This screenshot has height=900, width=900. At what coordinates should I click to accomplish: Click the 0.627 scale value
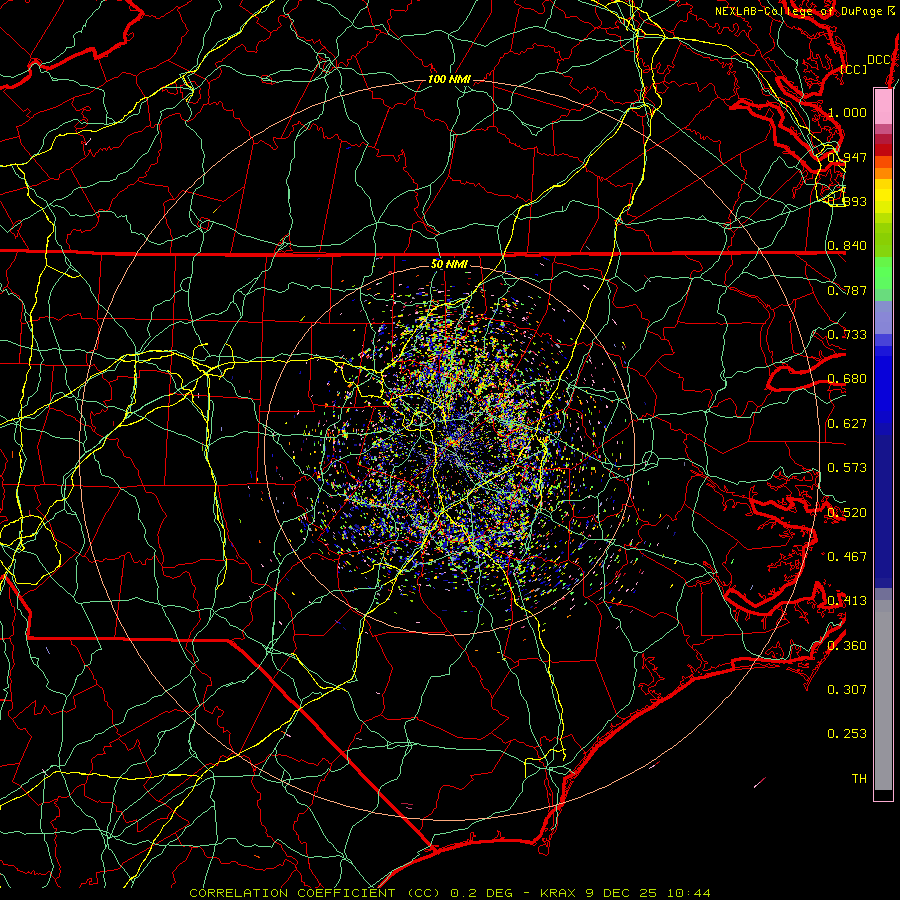847,424
